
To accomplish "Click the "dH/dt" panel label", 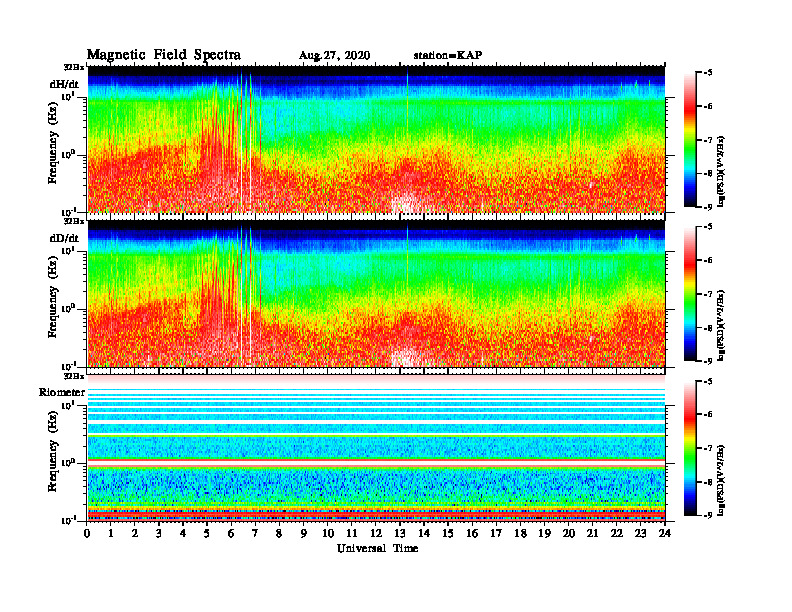I will point(64,84).
